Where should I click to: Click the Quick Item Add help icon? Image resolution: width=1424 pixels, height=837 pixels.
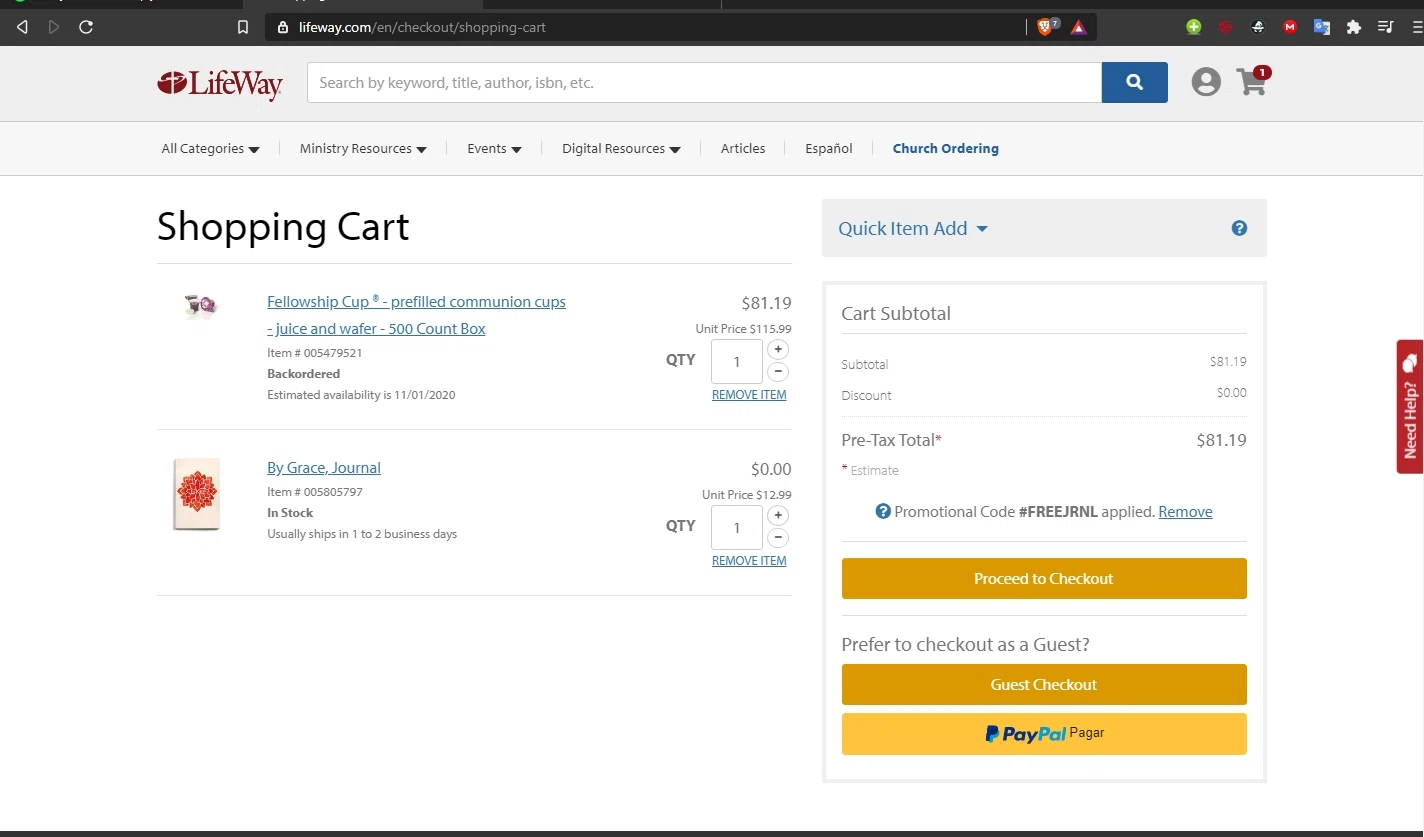coord(1239,228)
